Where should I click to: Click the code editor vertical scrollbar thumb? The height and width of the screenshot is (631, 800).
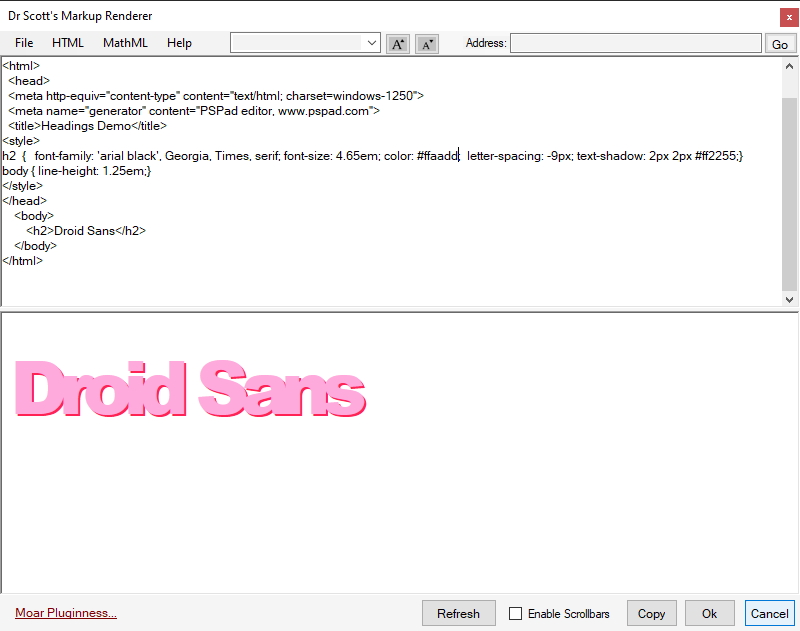[x=789, y=194]
